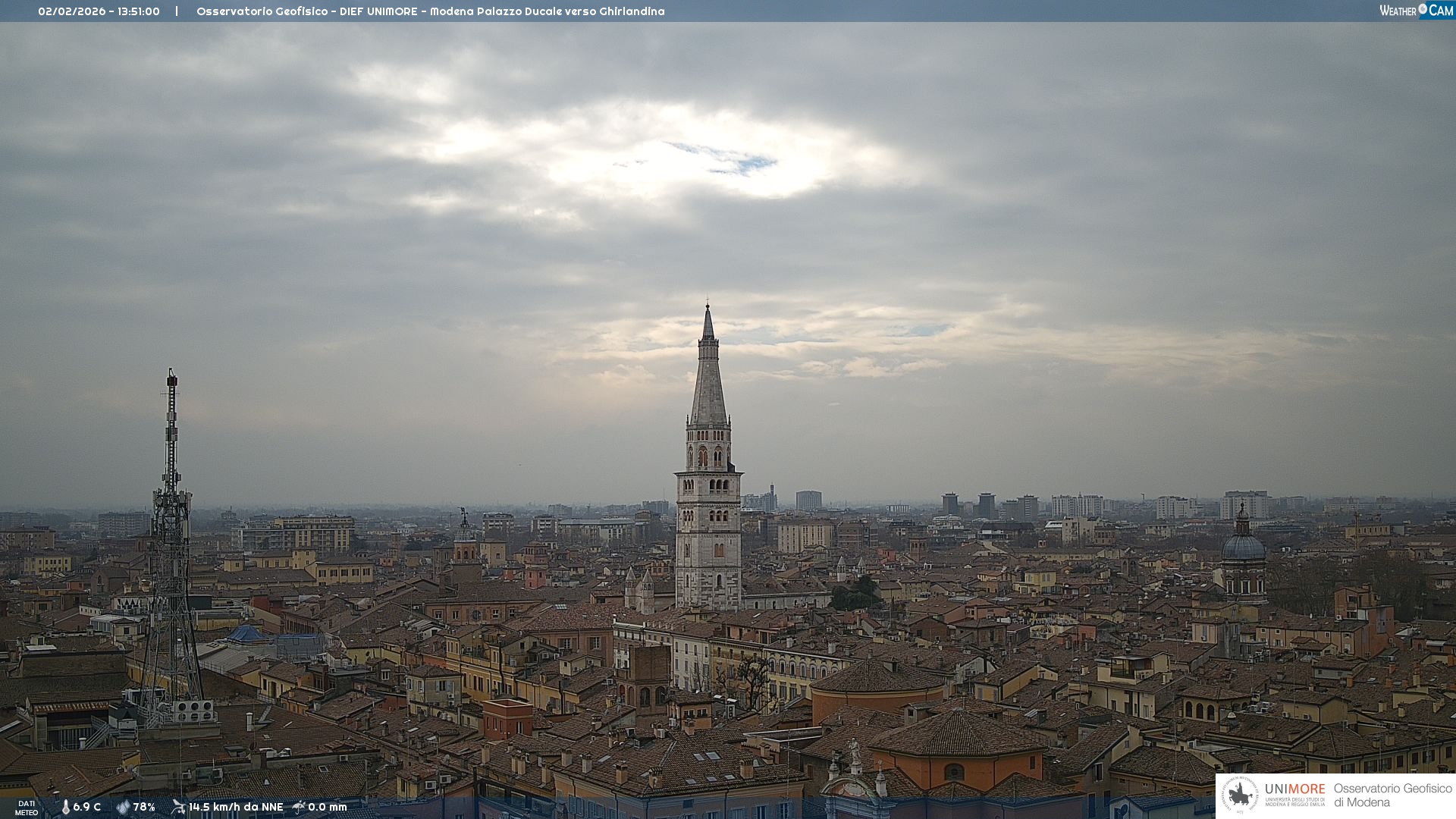
Task: Click the Osservatorio Geofisico camera title text
Action: pos(430,11)
